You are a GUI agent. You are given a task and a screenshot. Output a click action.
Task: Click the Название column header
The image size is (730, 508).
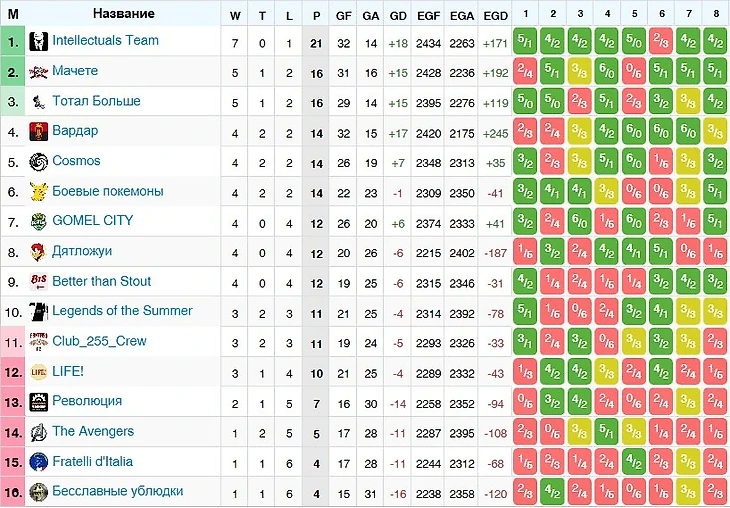tap(123, 14)
